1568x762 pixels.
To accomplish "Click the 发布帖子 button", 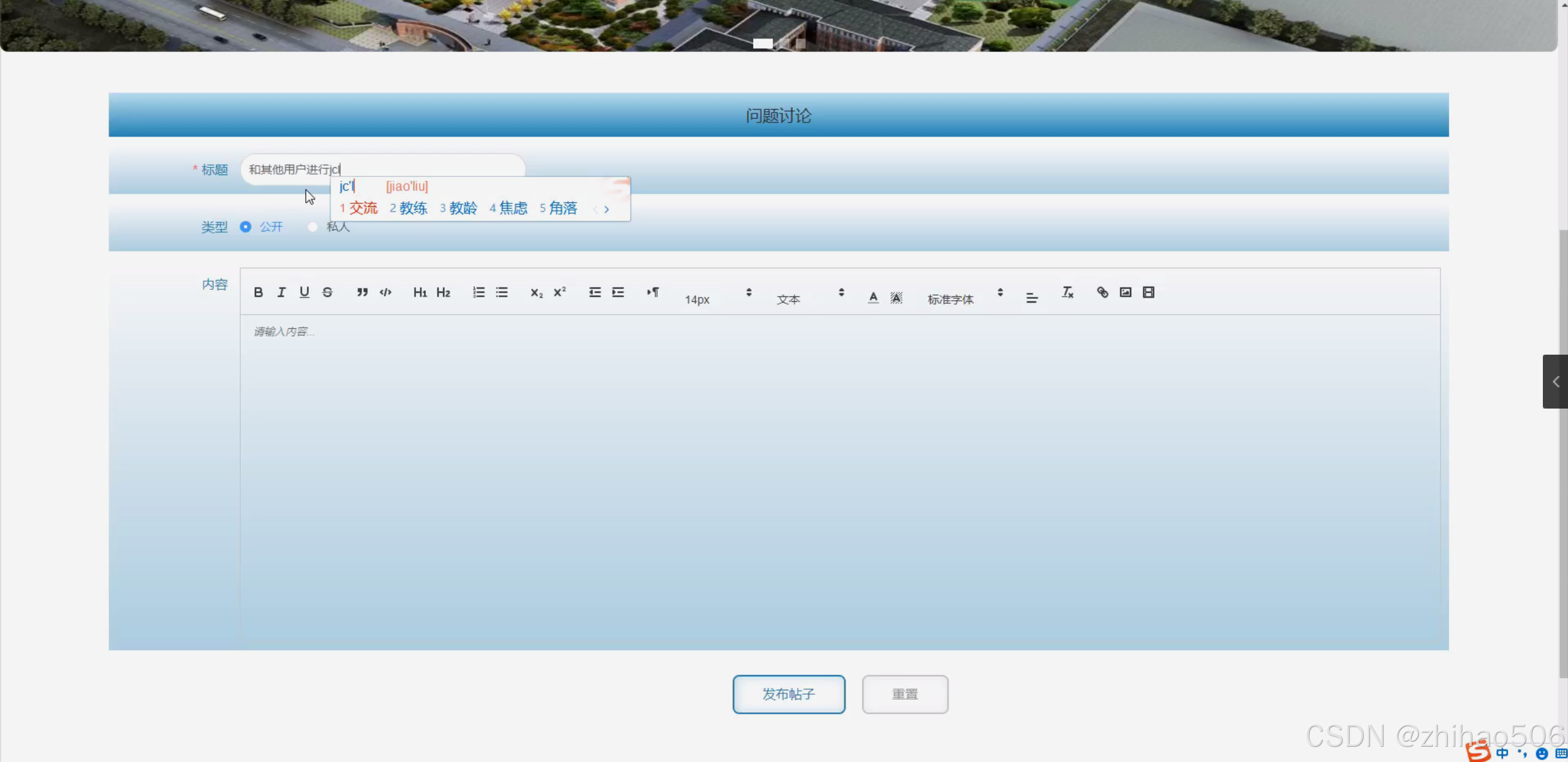I will coord(789,694).
